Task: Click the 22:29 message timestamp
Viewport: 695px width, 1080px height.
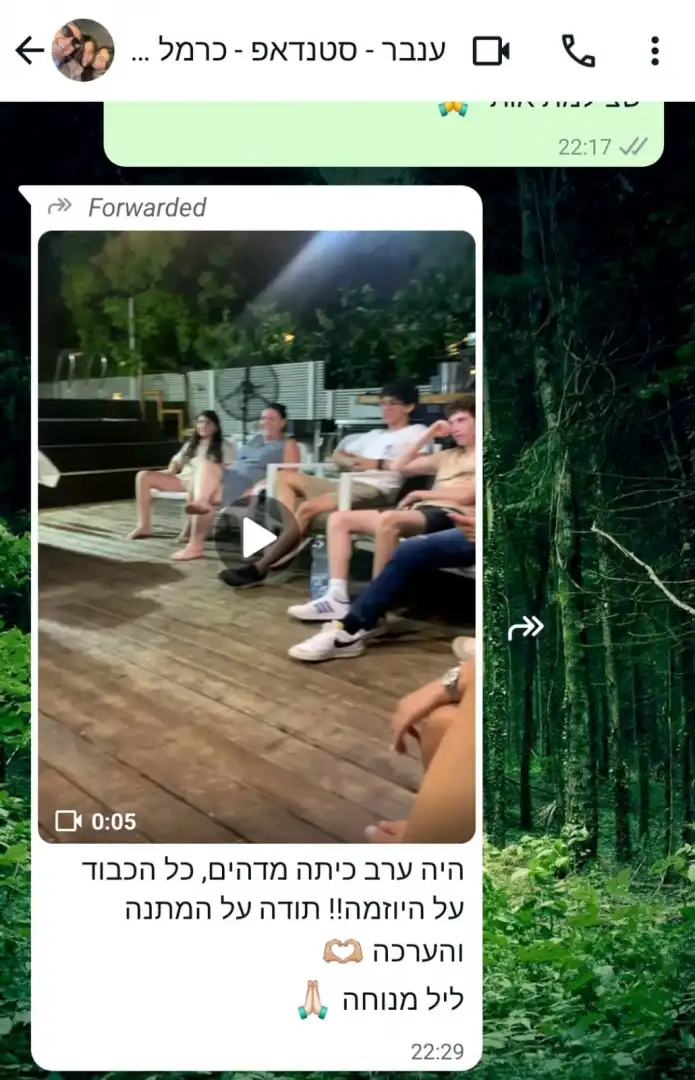Action: 437,1051
